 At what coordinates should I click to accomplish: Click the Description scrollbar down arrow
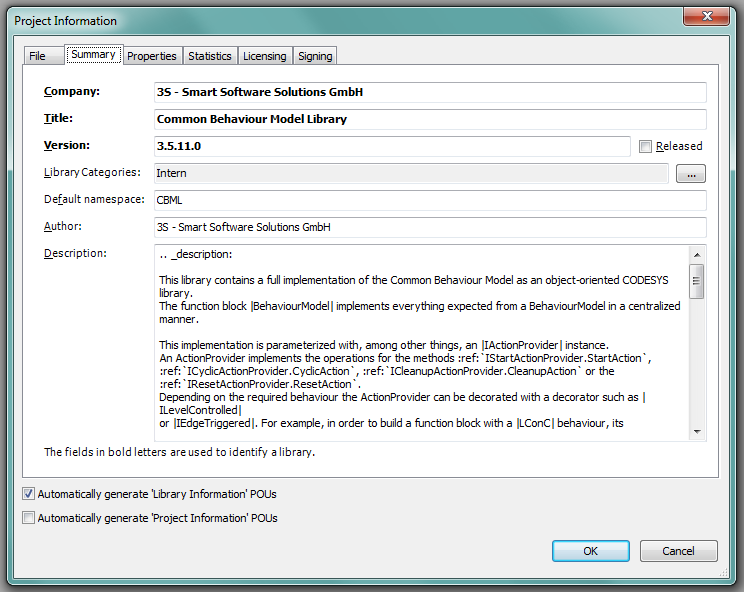tap(697, 431)
